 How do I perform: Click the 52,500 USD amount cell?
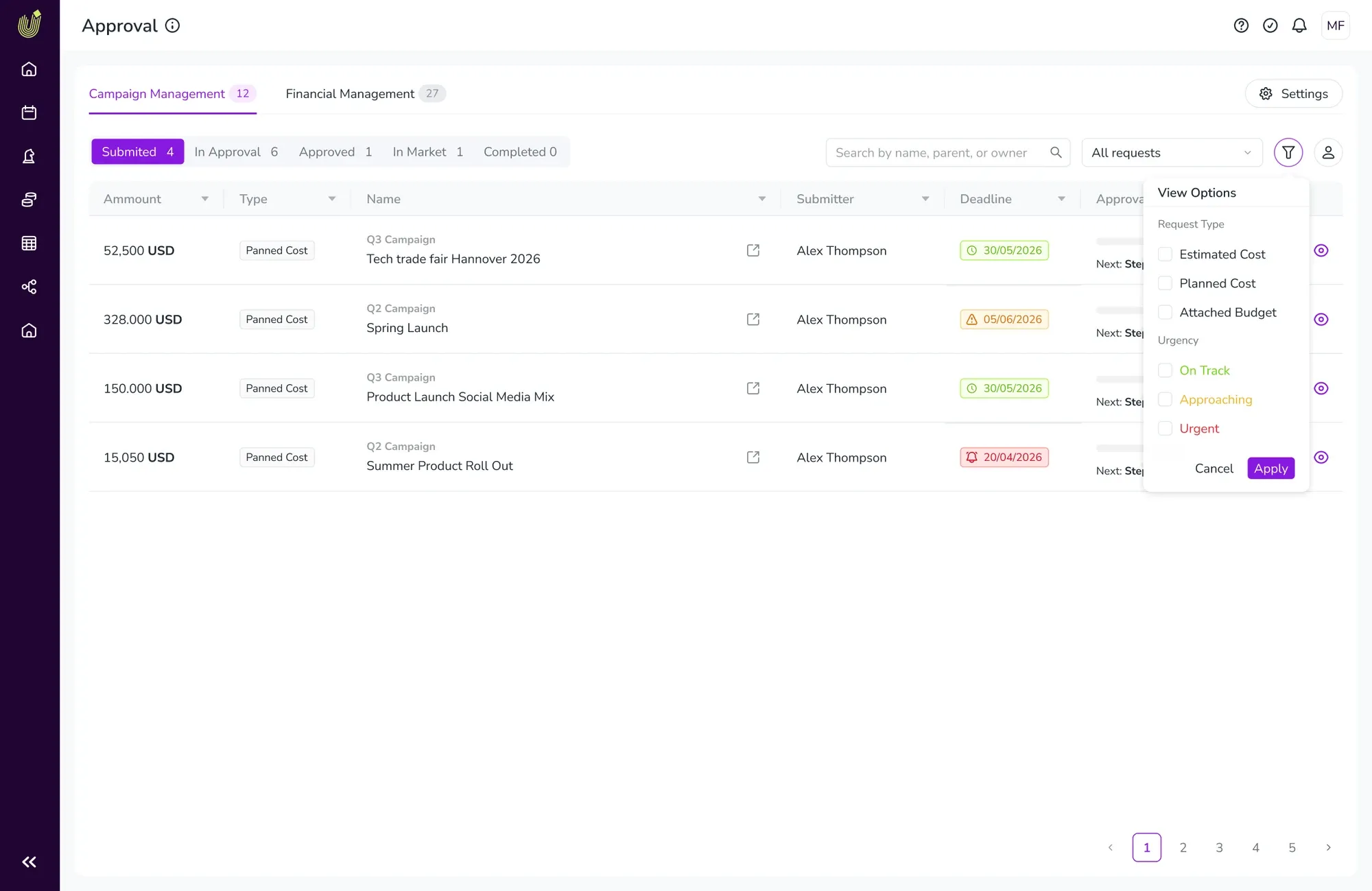pyautogui.click(x=139, y=250)
